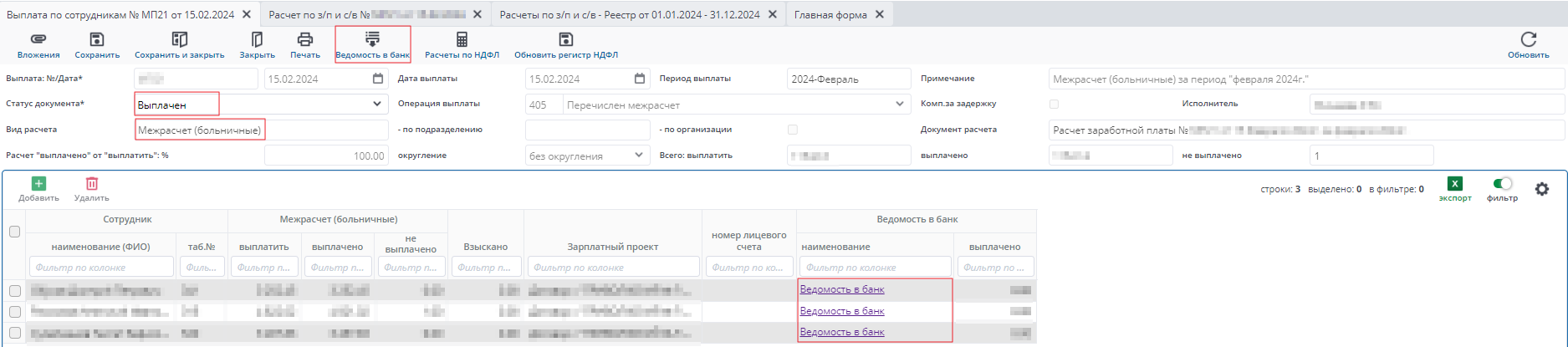Open Ведомость в банк toolbar icon
Image resolution: width=1568 pixels, height=347 pixels.
click(372, 39)
